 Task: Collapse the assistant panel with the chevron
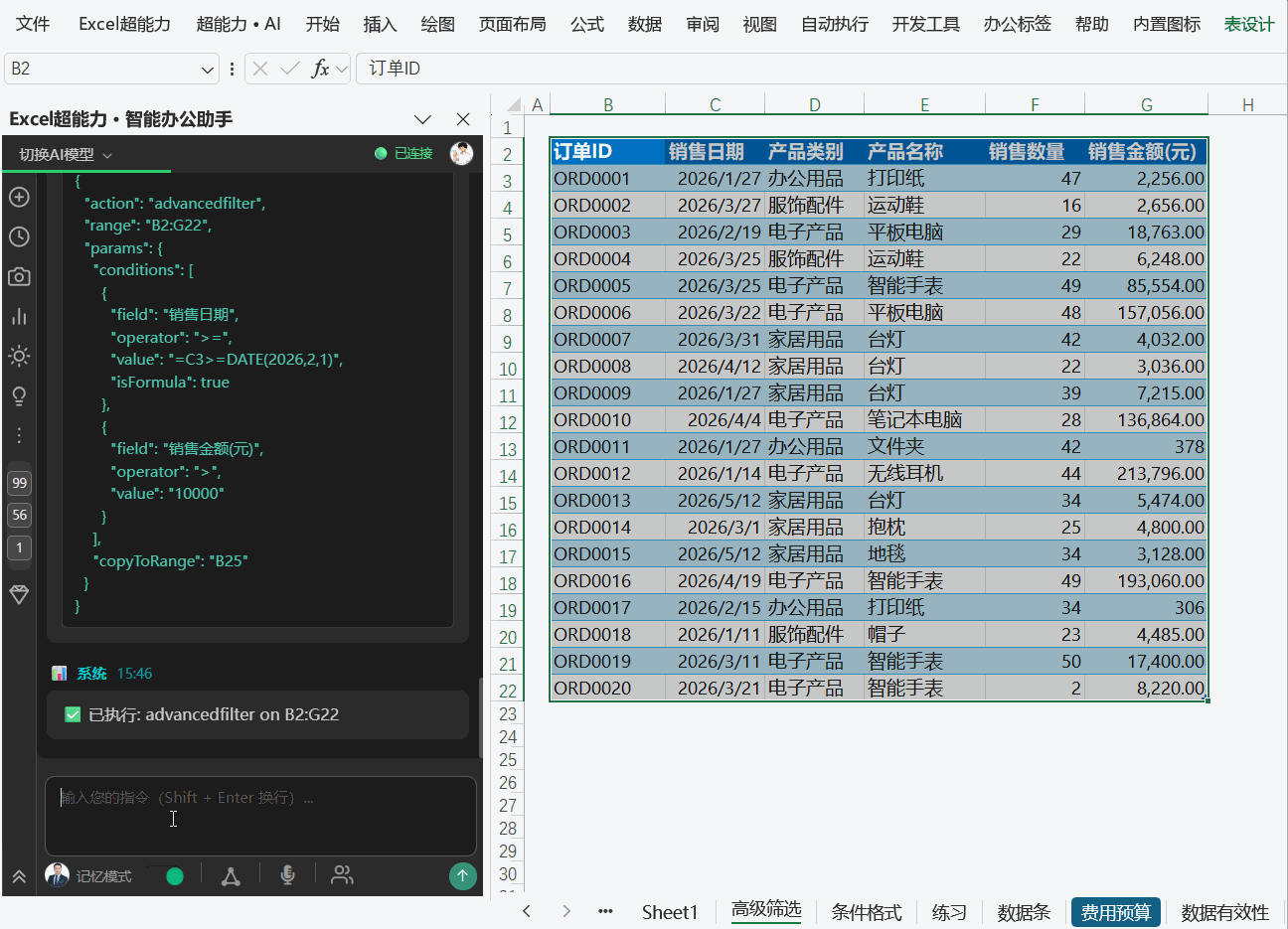423,119
